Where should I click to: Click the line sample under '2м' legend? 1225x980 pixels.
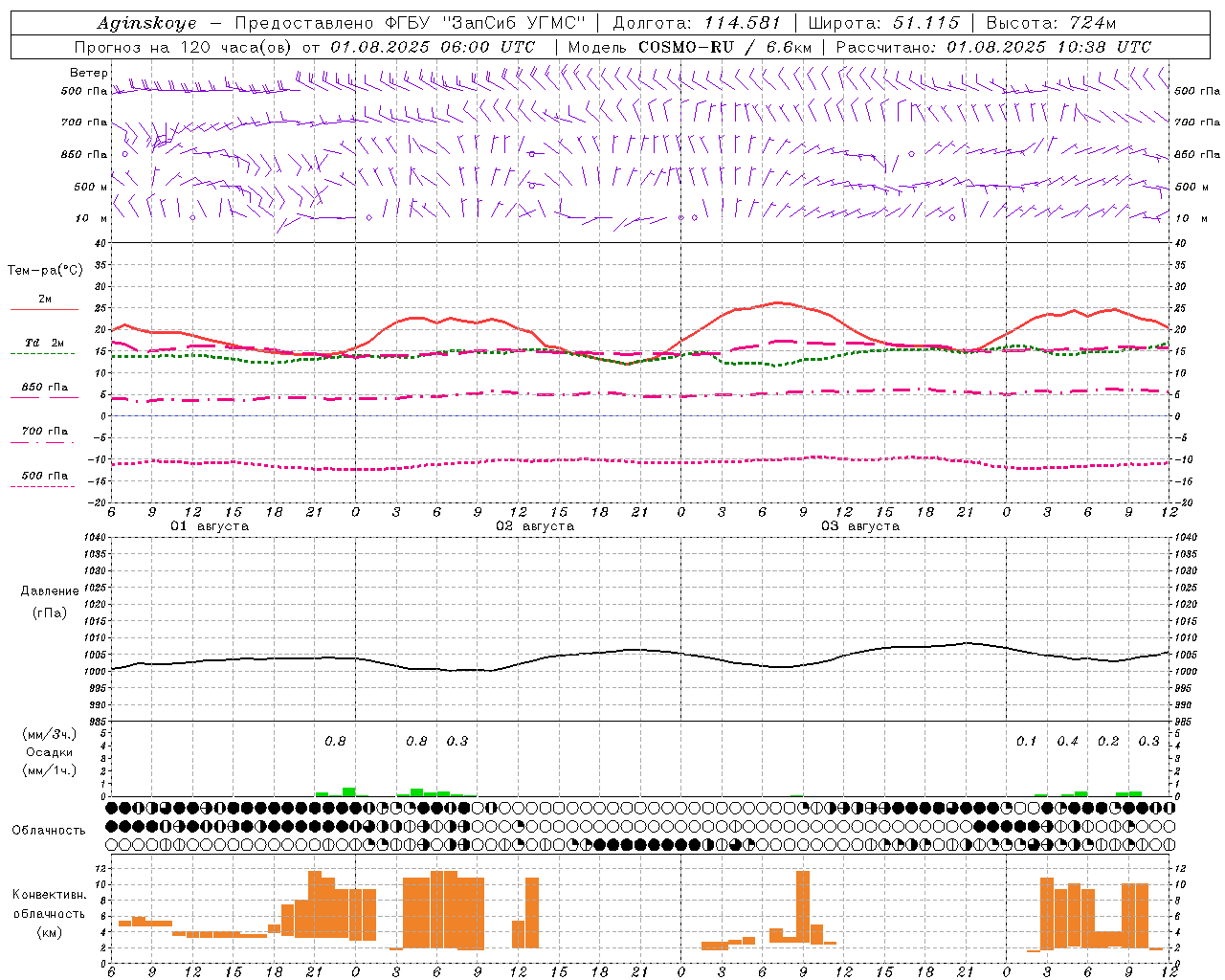coord(44,309)
